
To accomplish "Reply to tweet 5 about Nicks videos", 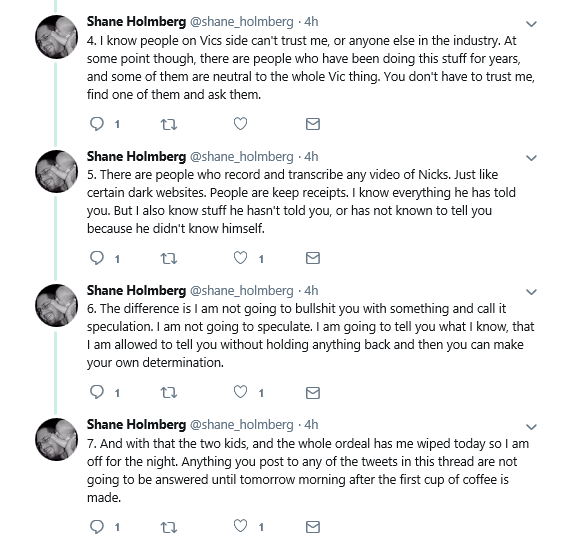I will click(97, 258).
